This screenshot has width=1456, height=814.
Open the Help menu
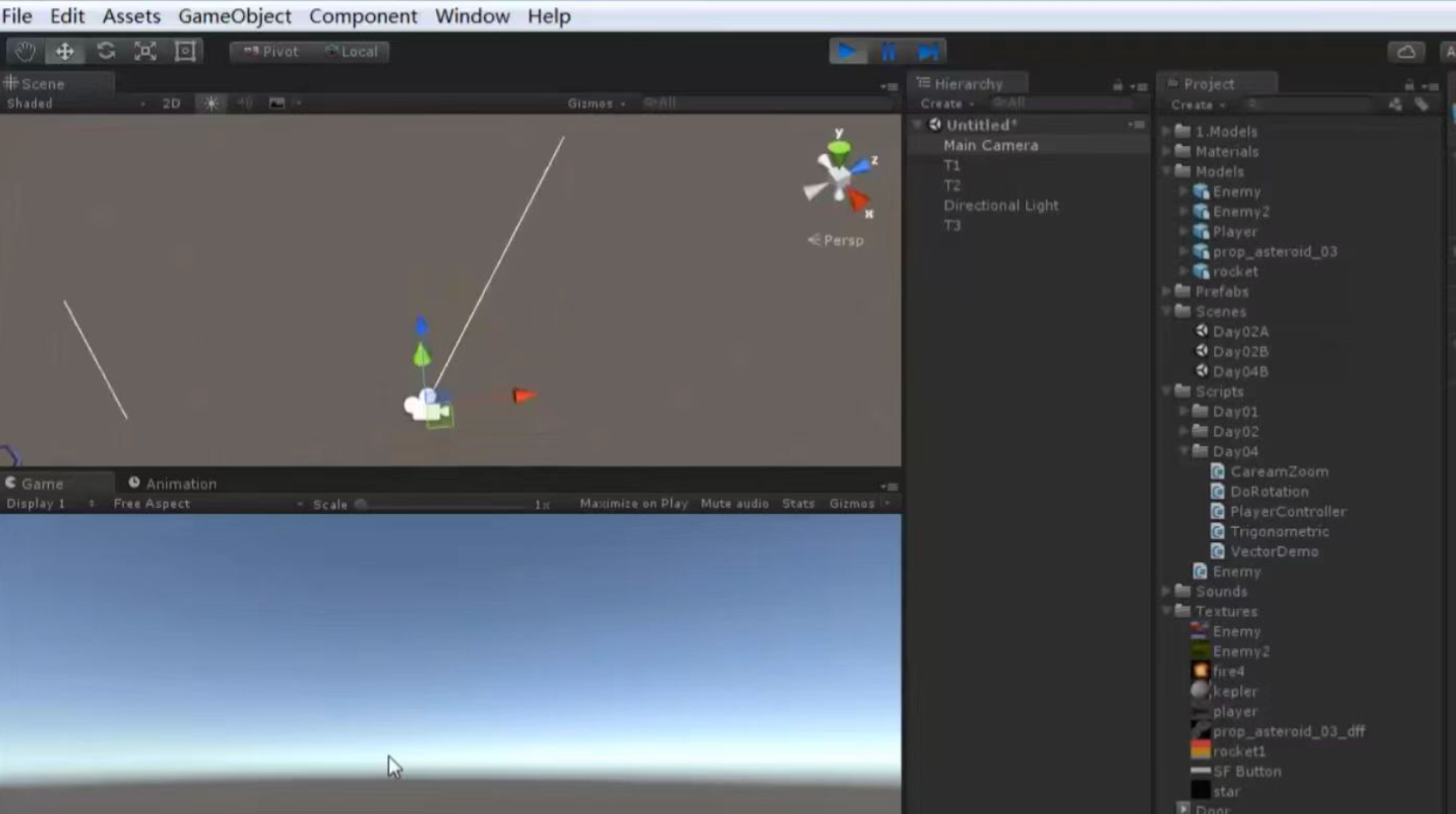(549, 16)
